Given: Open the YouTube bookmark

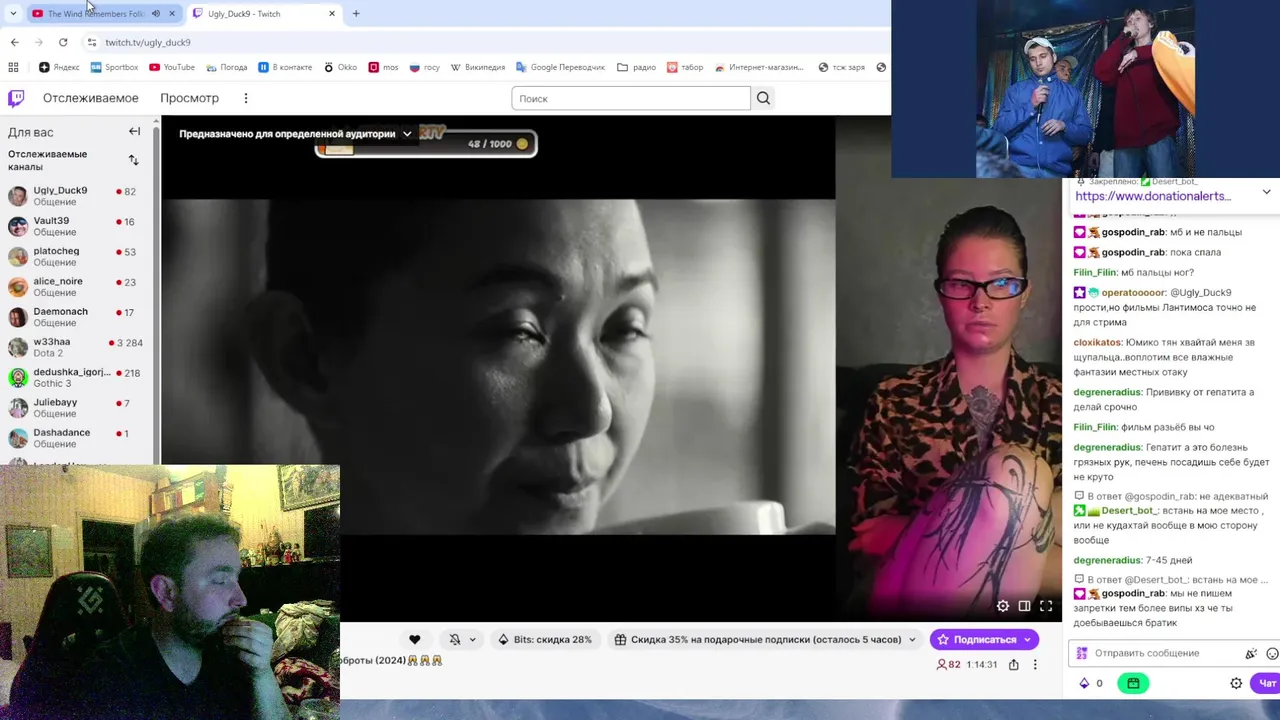Looking at the screenshot, I should click(x=172, y=67).
